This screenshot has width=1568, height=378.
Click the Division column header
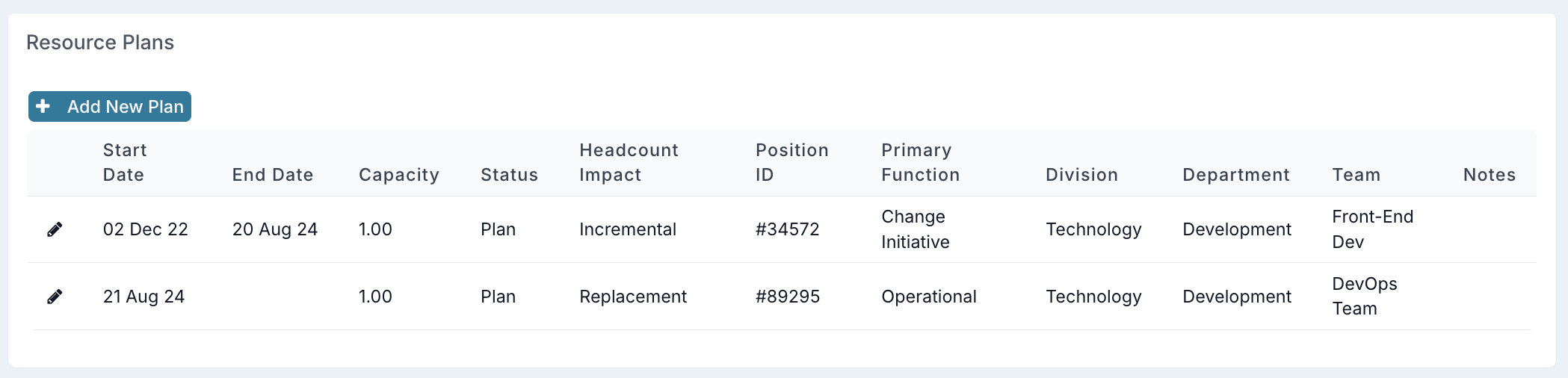point(1082,175)
